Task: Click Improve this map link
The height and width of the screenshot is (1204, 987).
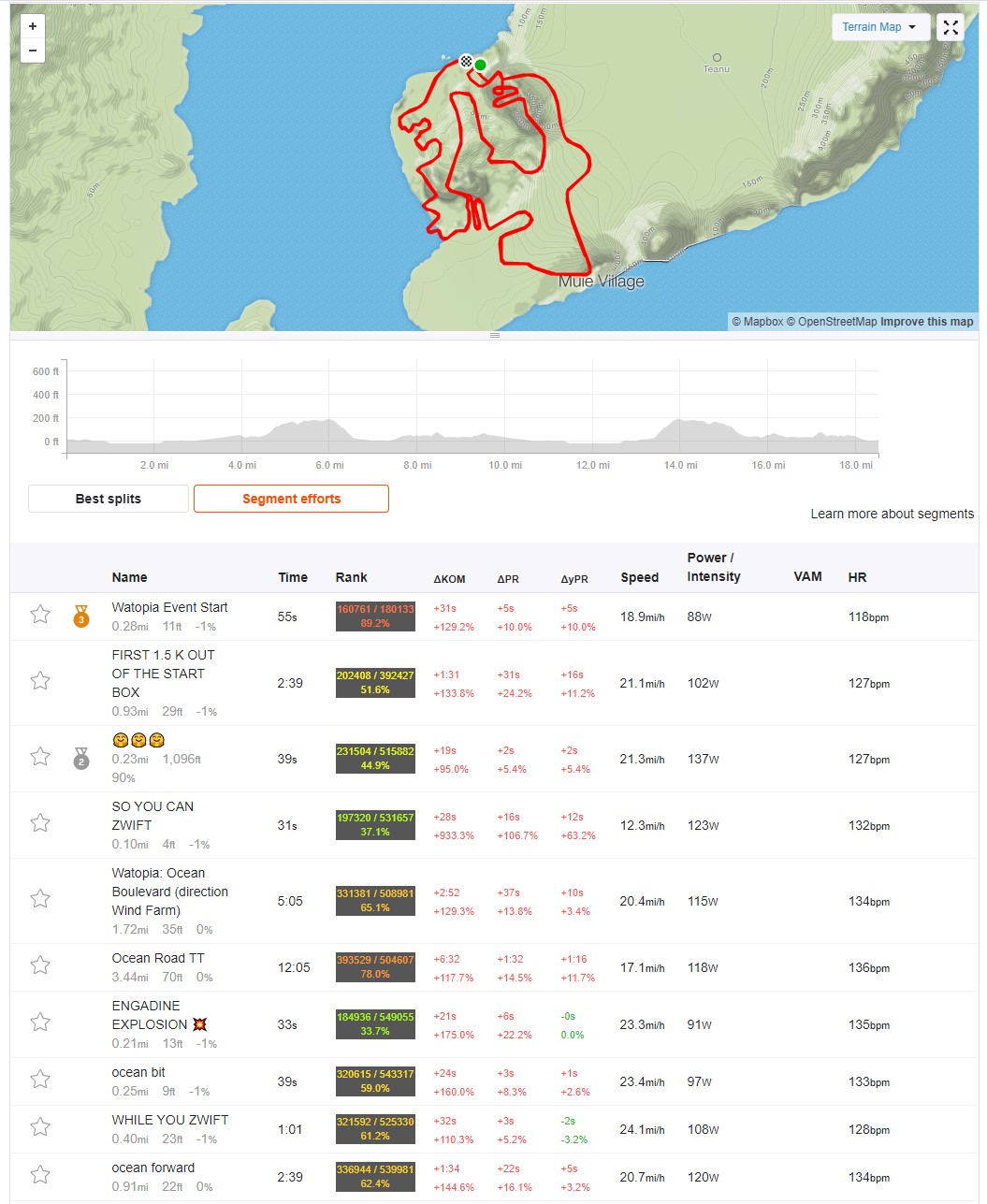Action: 927,322
